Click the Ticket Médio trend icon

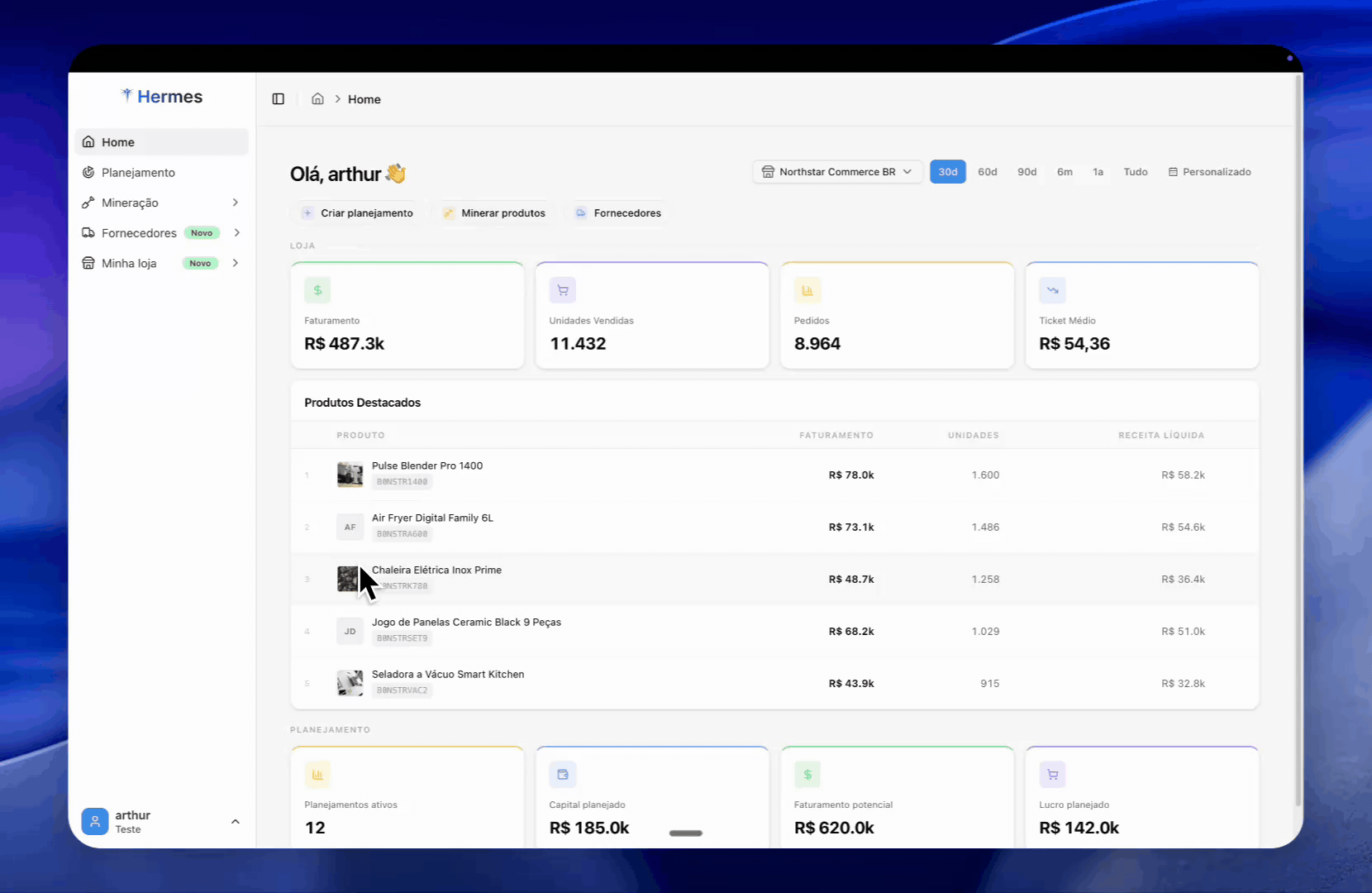[x=1052, y=290]
